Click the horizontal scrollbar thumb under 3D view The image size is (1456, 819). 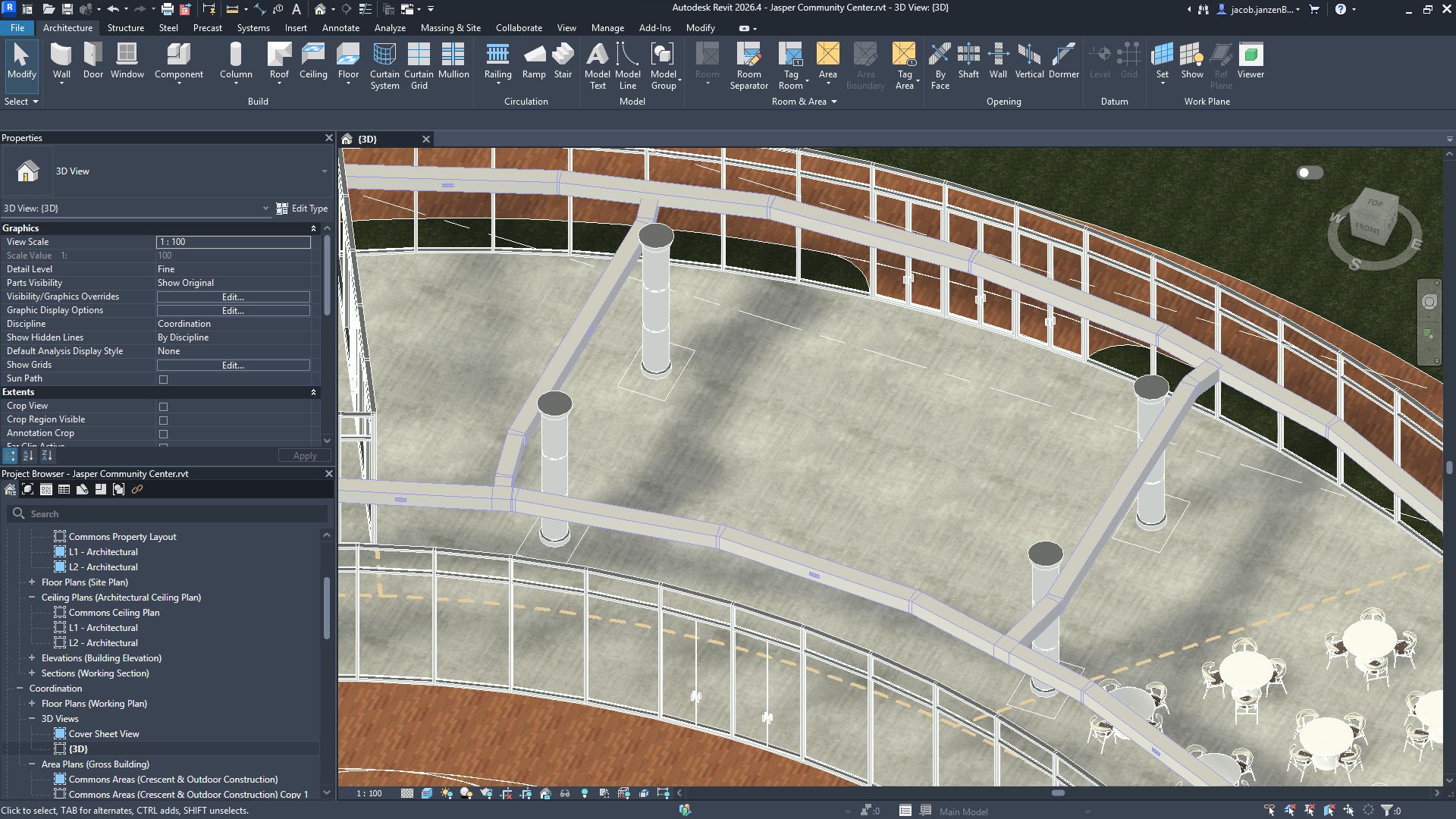1058,793
